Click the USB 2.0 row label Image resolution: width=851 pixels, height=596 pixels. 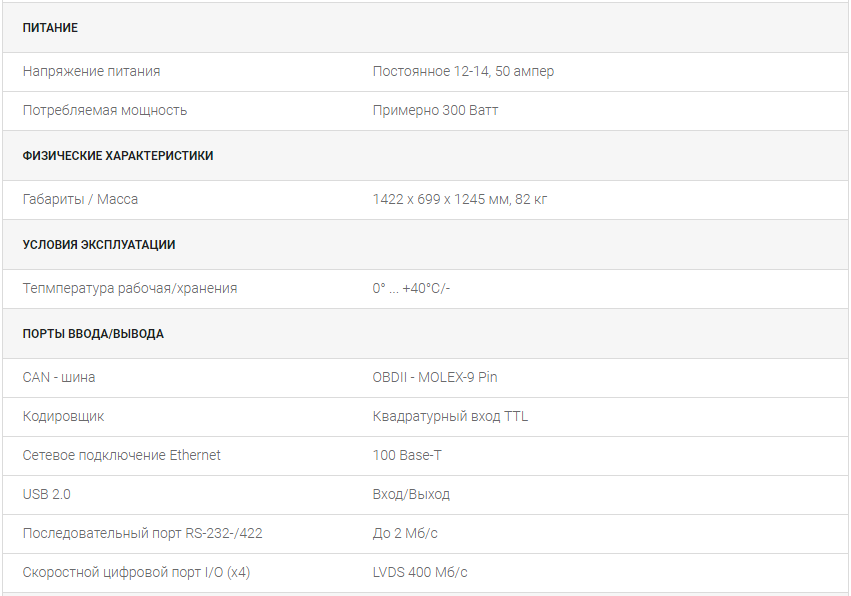click(x=47, y=494)
